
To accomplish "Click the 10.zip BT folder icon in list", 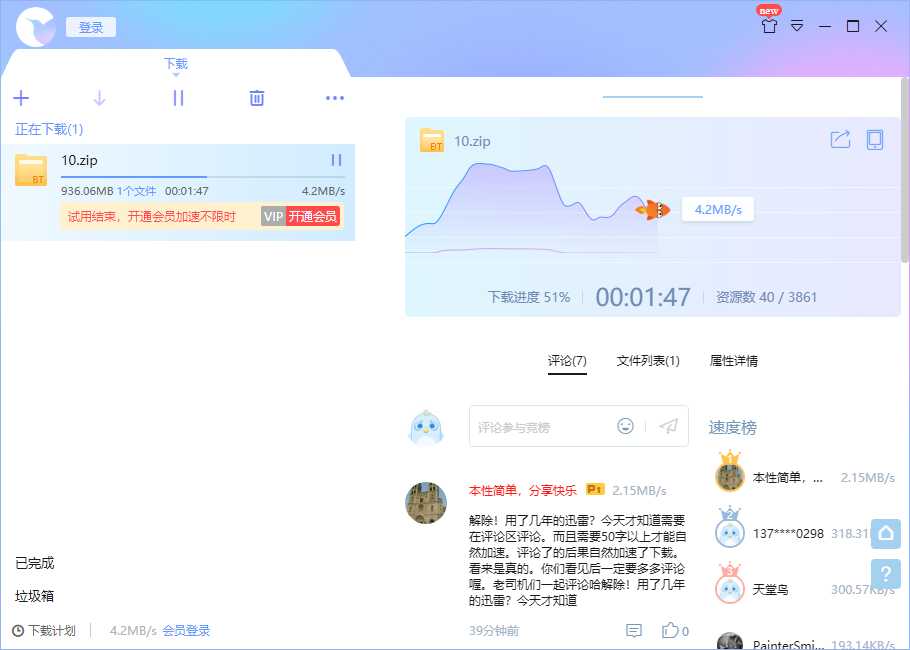I will point(31,170).
